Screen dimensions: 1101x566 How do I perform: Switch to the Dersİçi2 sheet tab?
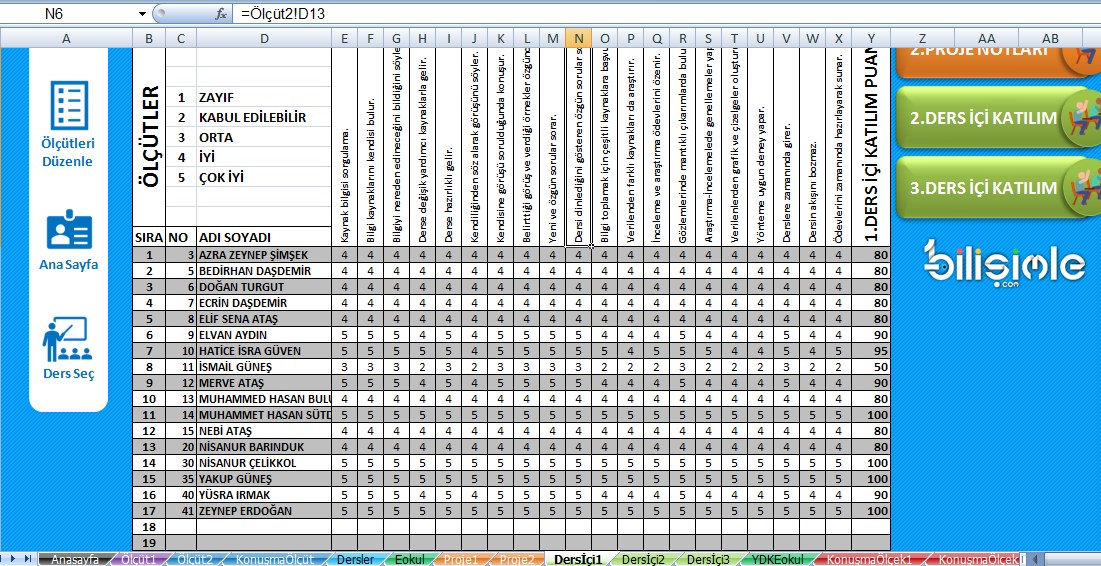(x=642, y=559)
